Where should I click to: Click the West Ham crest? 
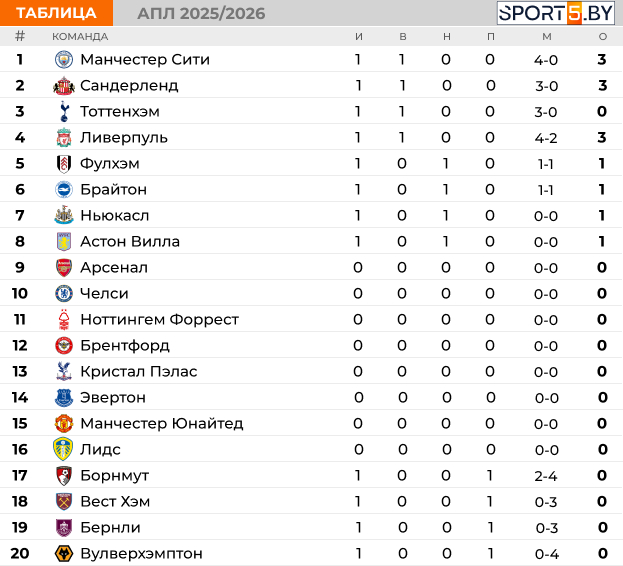(64, 501)
